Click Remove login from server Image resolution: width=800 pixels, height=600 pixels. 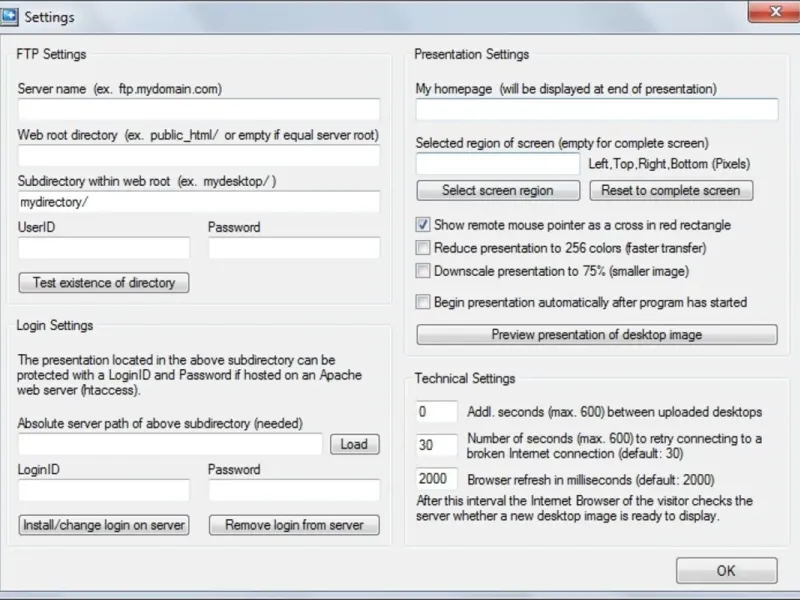point(294,525)
